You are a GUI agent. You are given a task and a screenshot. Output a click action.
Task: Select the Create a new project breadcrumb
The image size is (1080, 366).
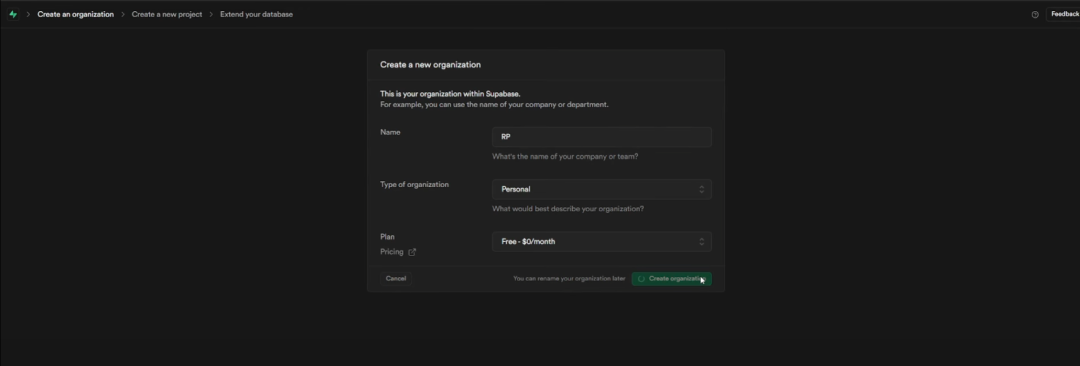tap(167, 14)
